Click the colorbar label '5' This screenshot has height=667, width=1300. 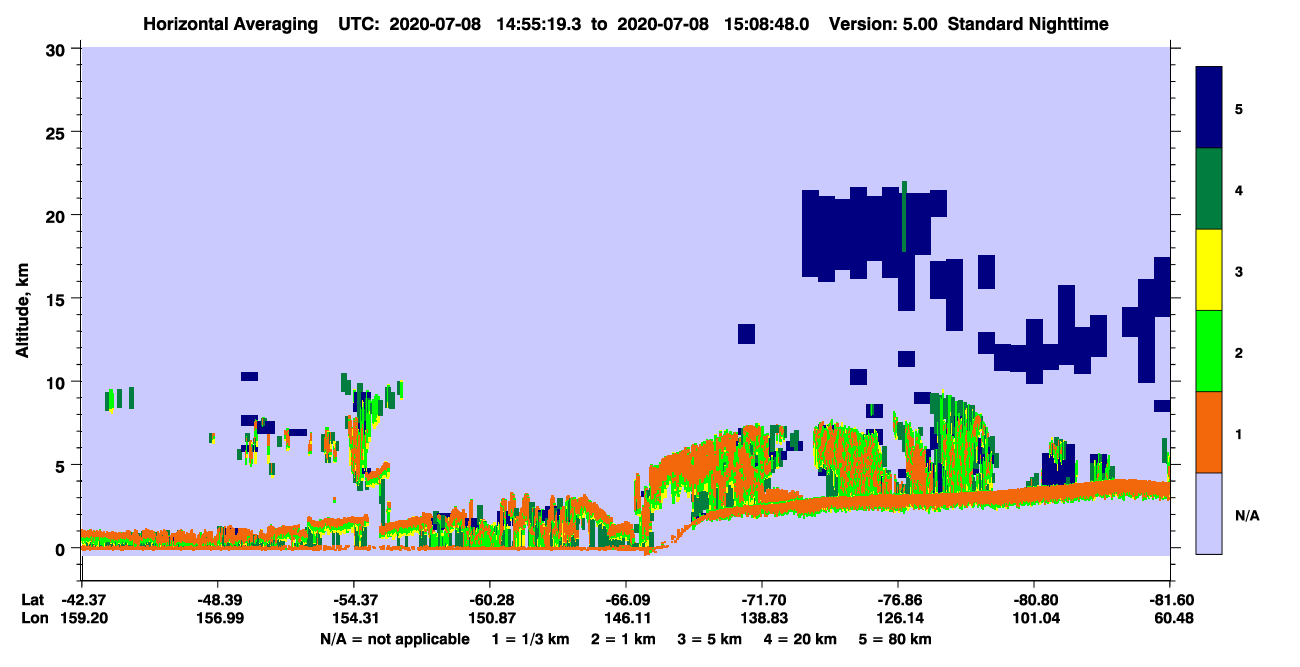tap(1239, 108)
